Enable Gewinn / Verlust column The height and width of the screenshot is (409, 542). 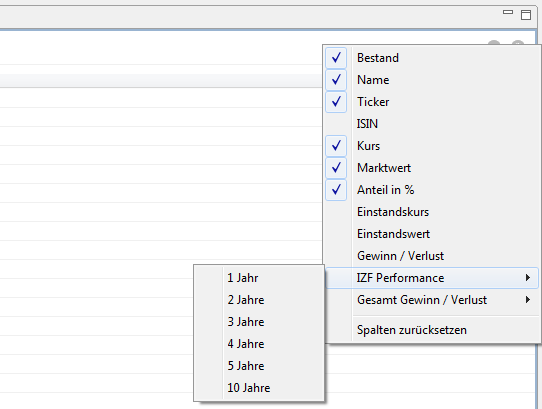[400, 256]
